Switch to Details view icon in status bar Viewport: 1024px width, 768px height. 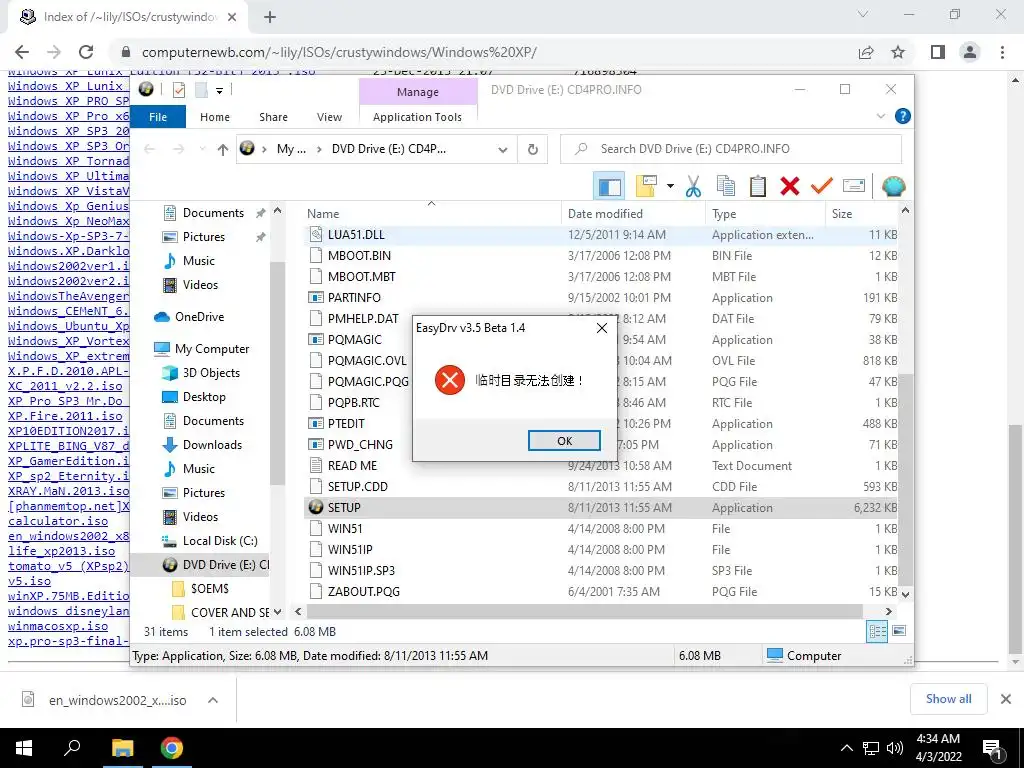pyautogui.click(x=877, y=631)
